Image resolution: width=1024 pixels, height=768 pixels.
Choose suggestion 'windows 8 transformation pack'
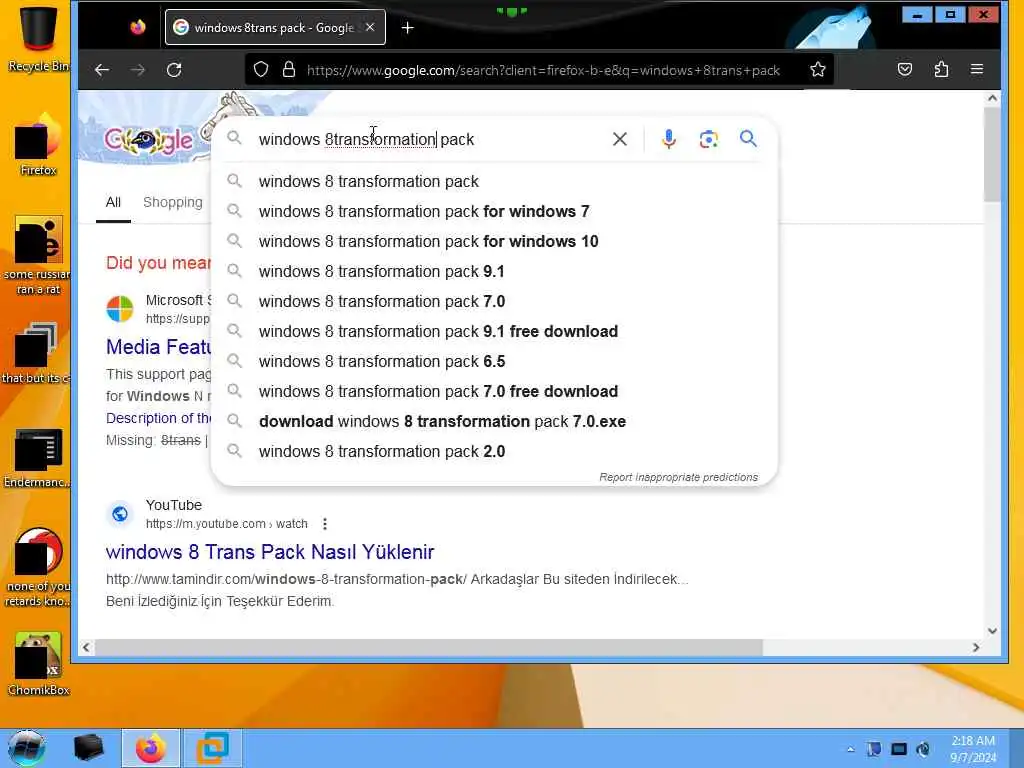494,181
